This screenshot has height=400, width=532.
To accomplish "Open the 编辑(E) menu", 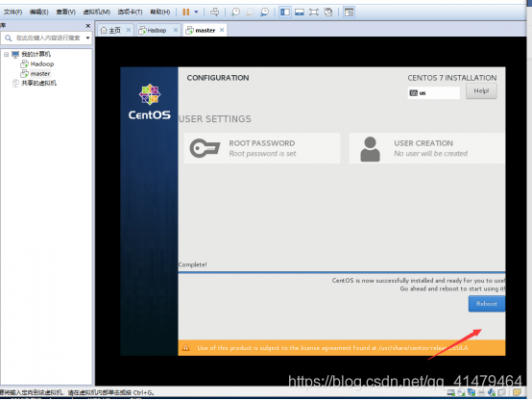I will pyautogui.click(x=39, y=12).
